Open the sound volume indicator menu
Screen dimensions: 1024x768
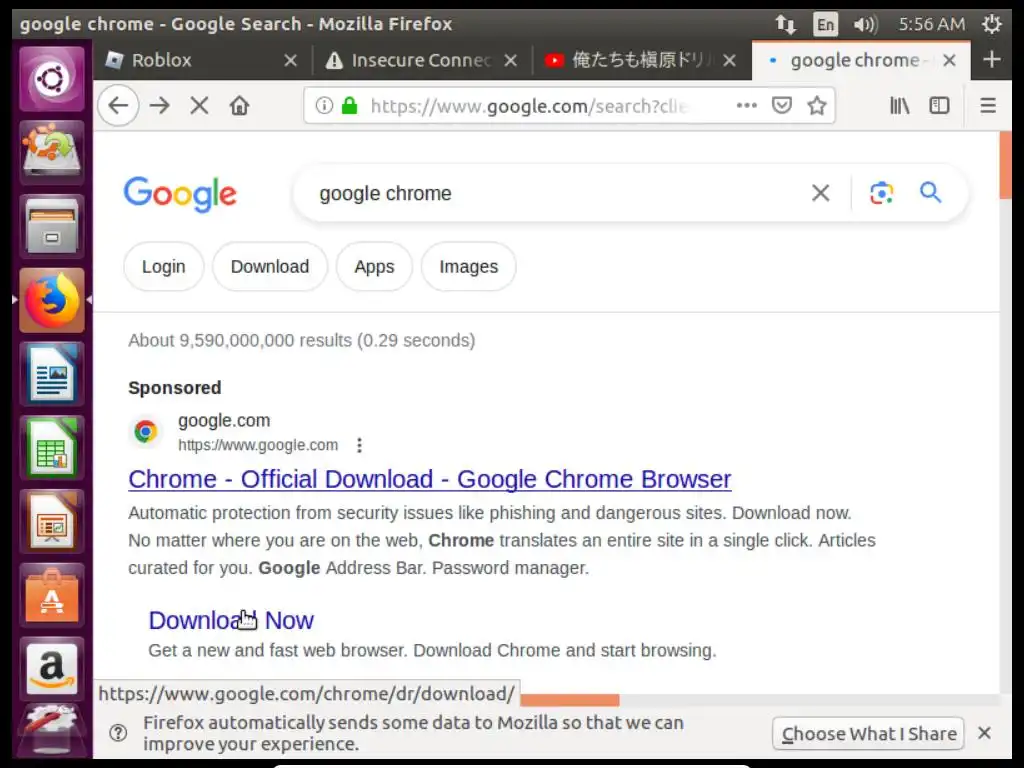(866, 24)
